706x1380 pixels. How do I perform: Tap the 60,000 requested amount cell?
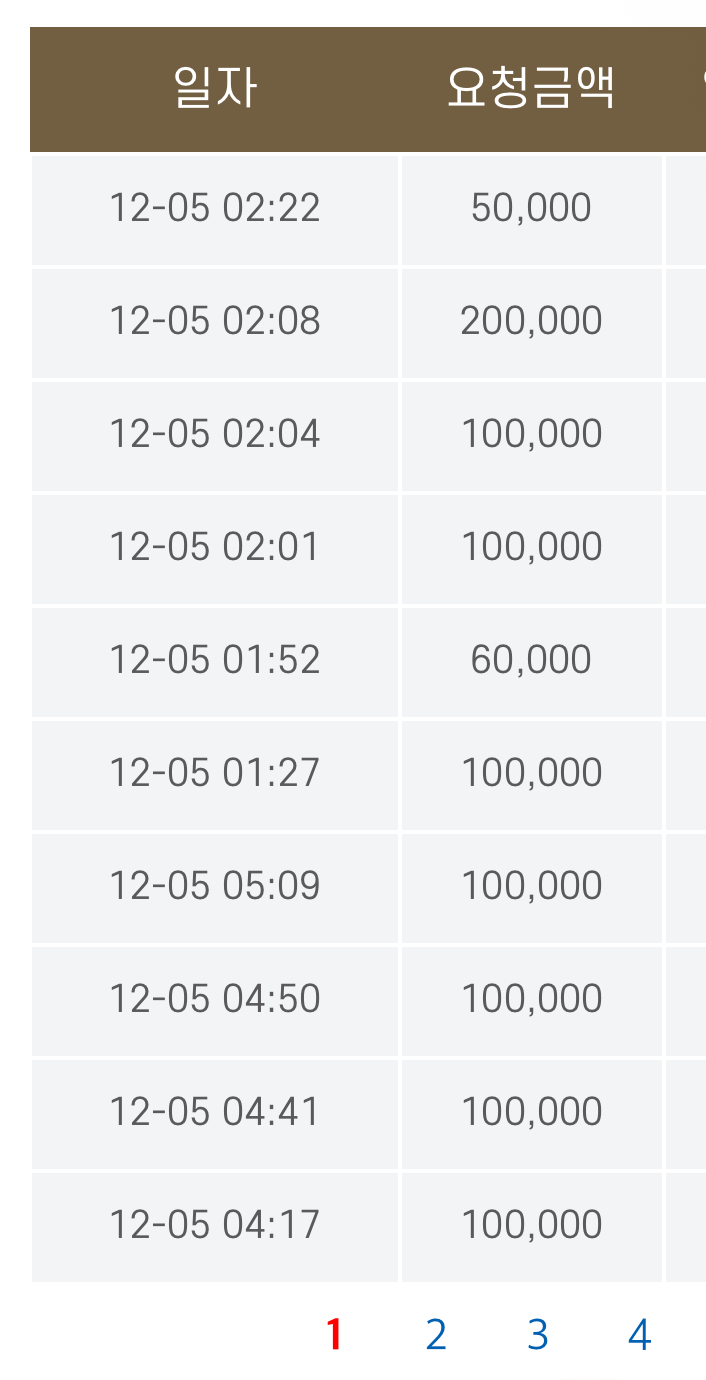coord(531,660)
